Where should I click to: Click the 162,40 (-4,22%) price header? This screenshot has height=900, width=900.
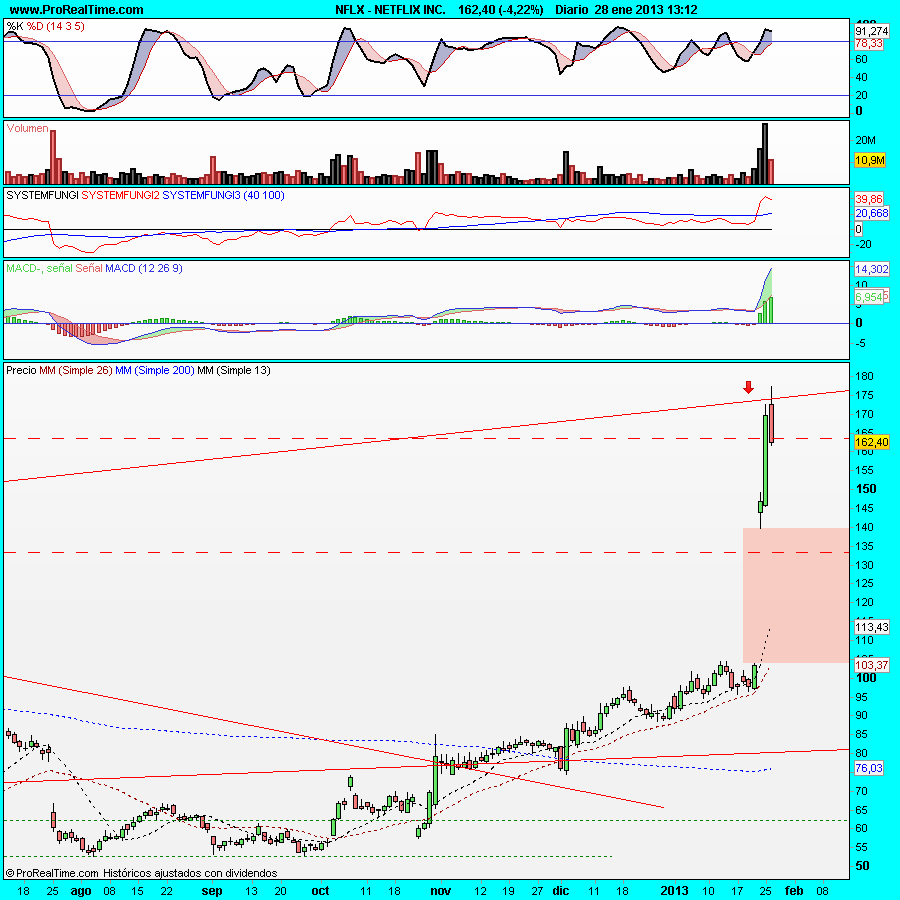click(x=501, y=9)
